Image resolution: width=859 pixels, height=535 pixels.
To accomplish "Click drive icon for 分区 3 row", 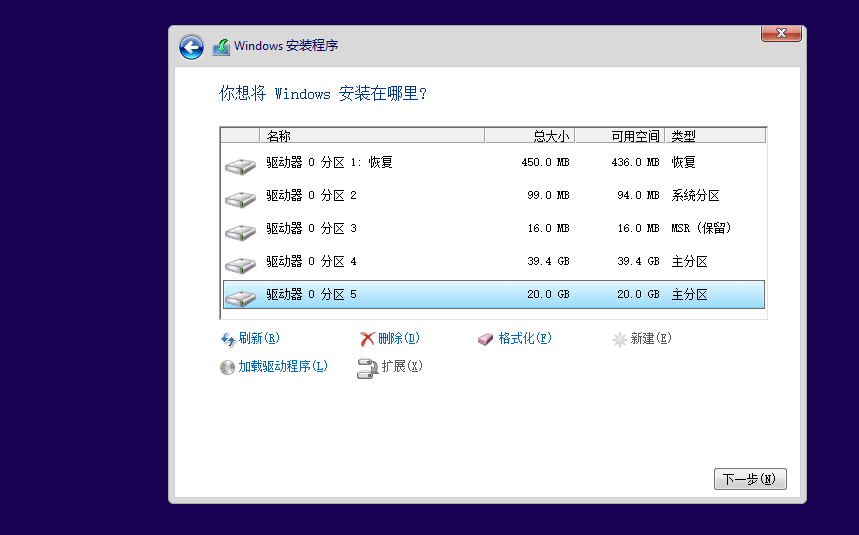I will pyautogui.click(x=240, y=232).
